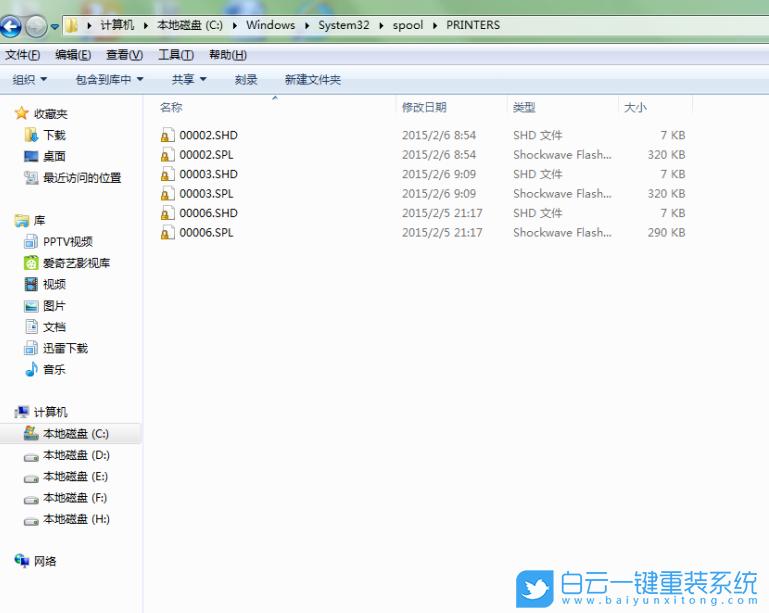This screenshot has height=613, width=769.
Task: Click the Back navigation arrow button
Action: pos(11,27)
